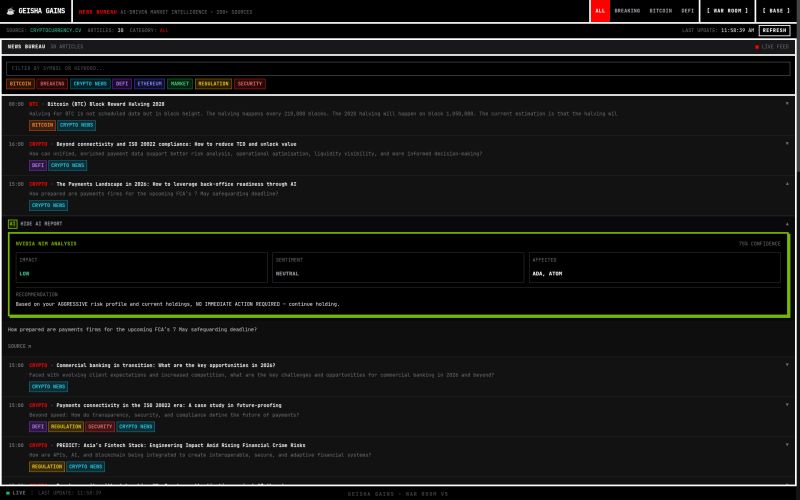This screenshot has width=800, height=500.
Task: Click the Geisha Gains logo icon
Action: 10,11
